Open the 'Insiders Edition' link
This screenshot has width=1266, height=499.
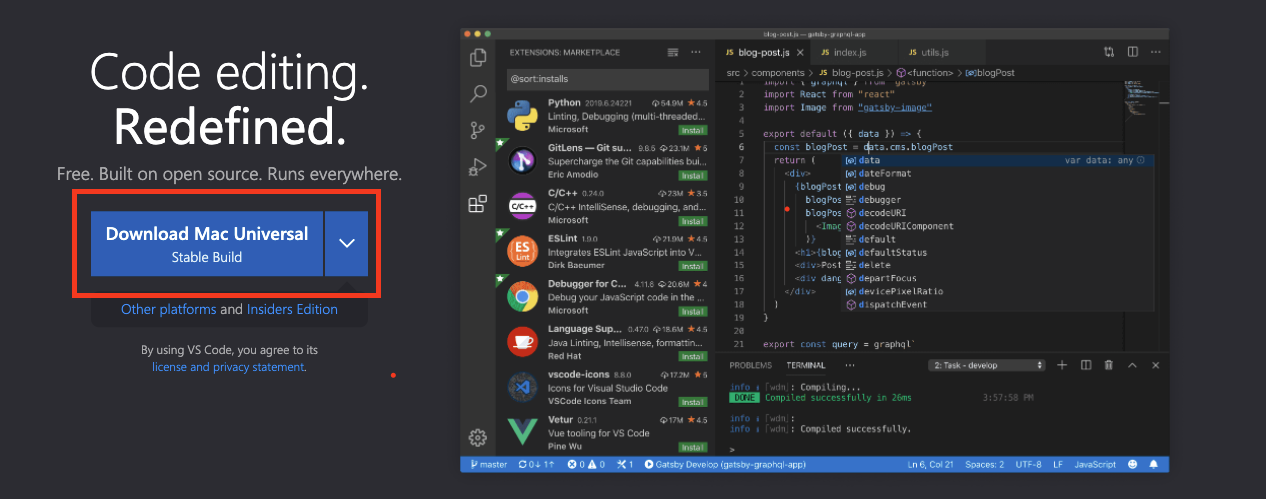(292, 309)
